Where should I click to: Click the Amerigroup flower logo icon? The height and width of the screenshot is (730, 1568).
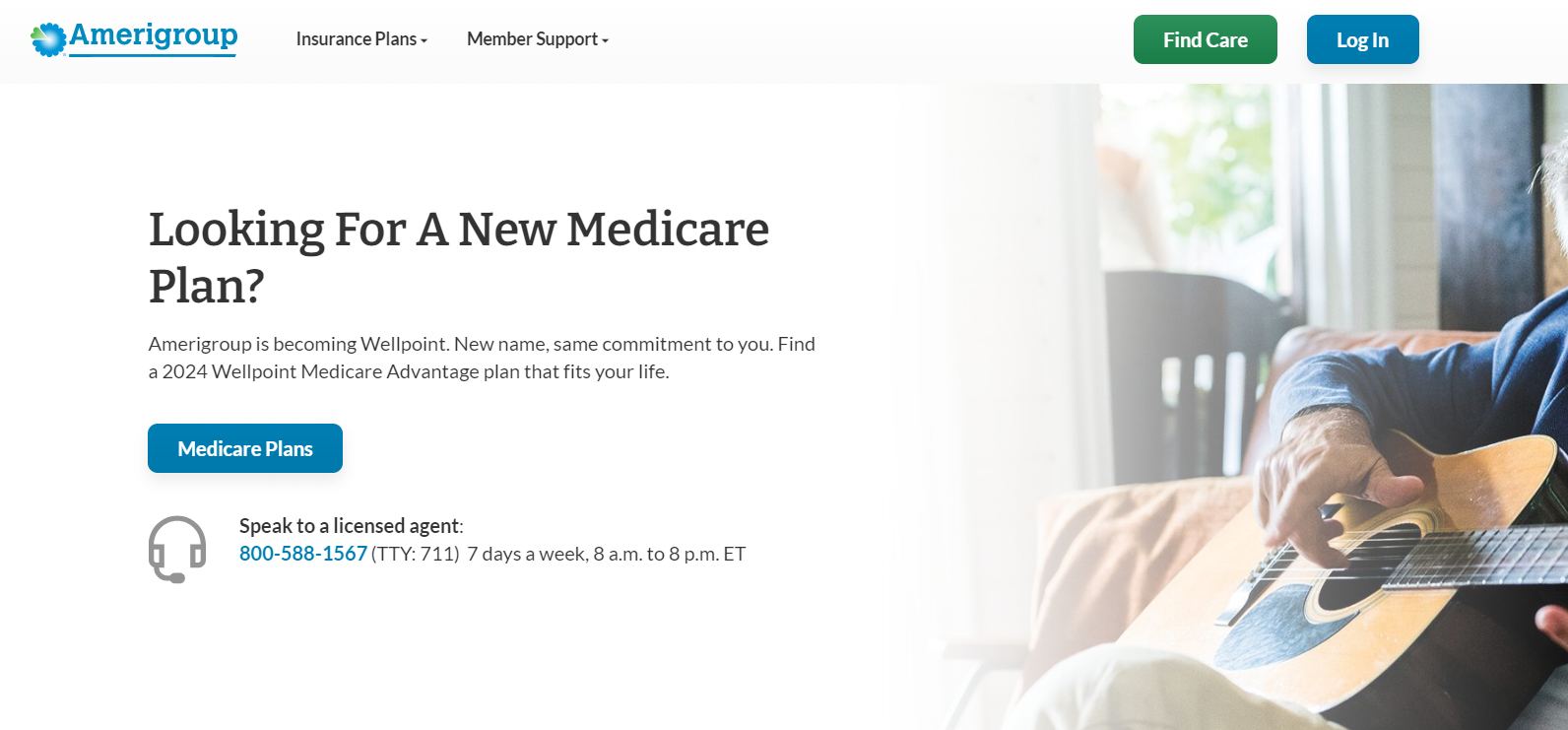(x=48, y=39)
